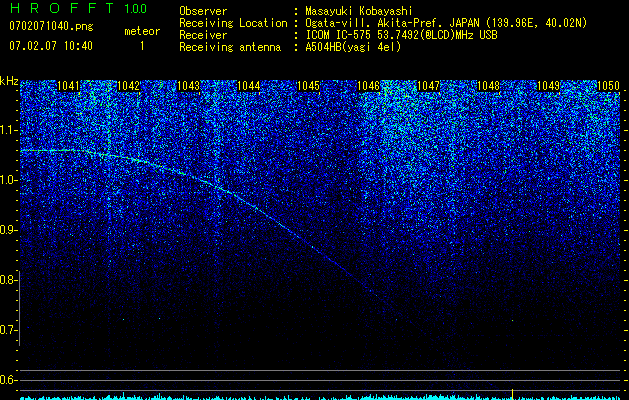Click the 0.8 kHz axis label
Screen dimensions: 629x400
pyautogui.click(x=8, y=280)
